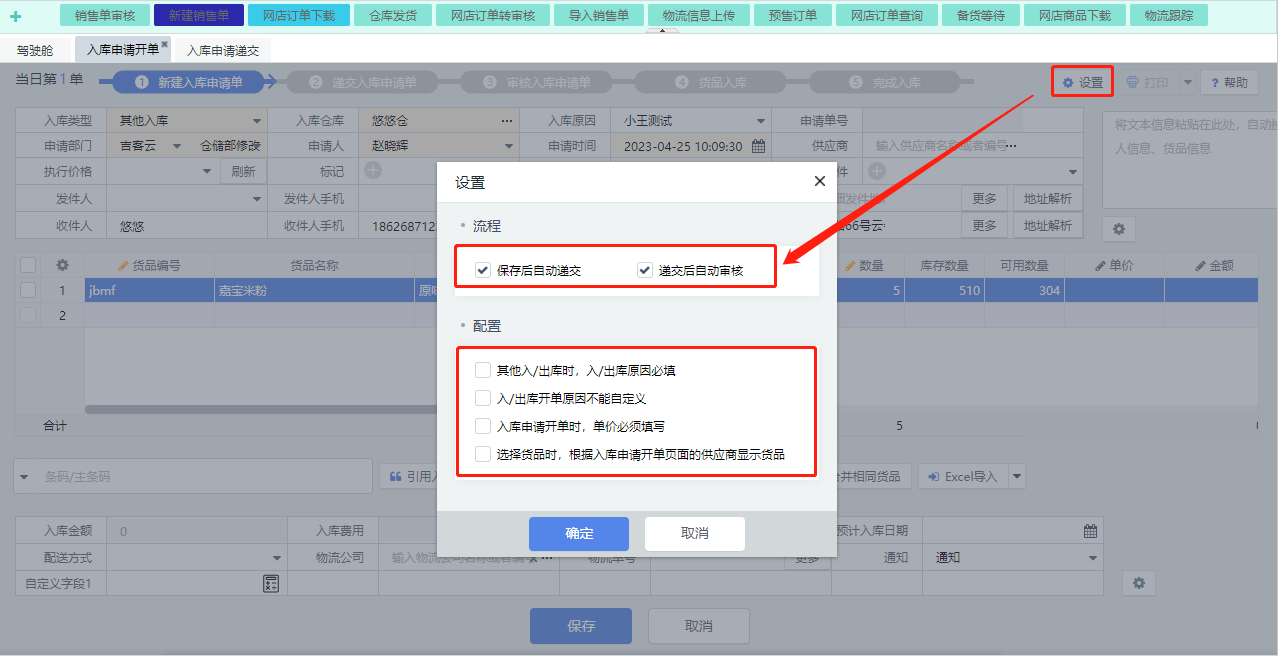The height and width of the screenshot is (656, 1278).
Task: Open 导入销售单 in top menu
Action: pyautogui.click(x=599, y=15)
